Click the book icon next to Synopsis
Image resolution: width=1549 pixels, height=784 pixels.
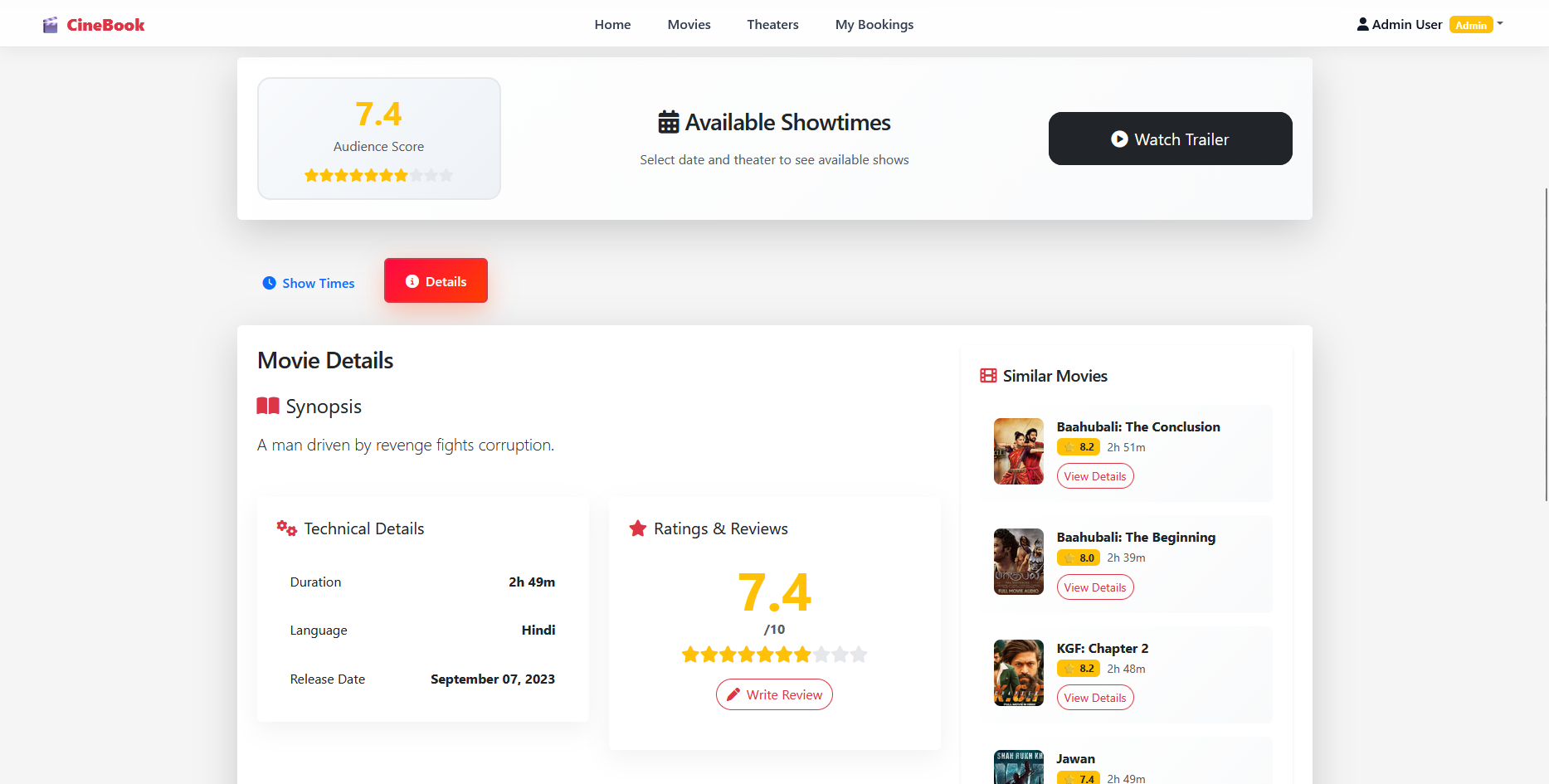[268, 406]
